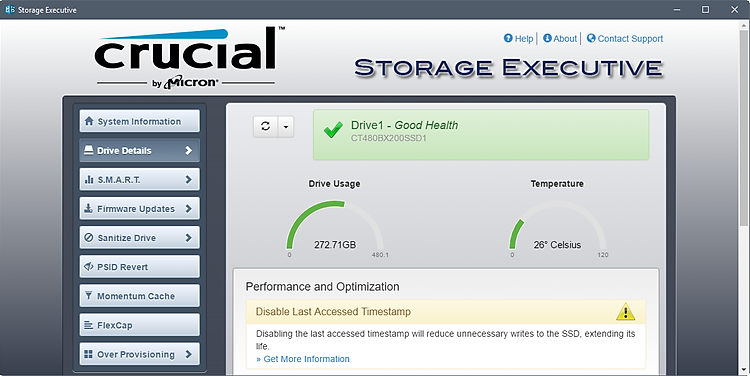Screen dimensions: 750x376
Task: Expand the Drive Details chevron
Action: pyautogui.click(x=188, y=150)
